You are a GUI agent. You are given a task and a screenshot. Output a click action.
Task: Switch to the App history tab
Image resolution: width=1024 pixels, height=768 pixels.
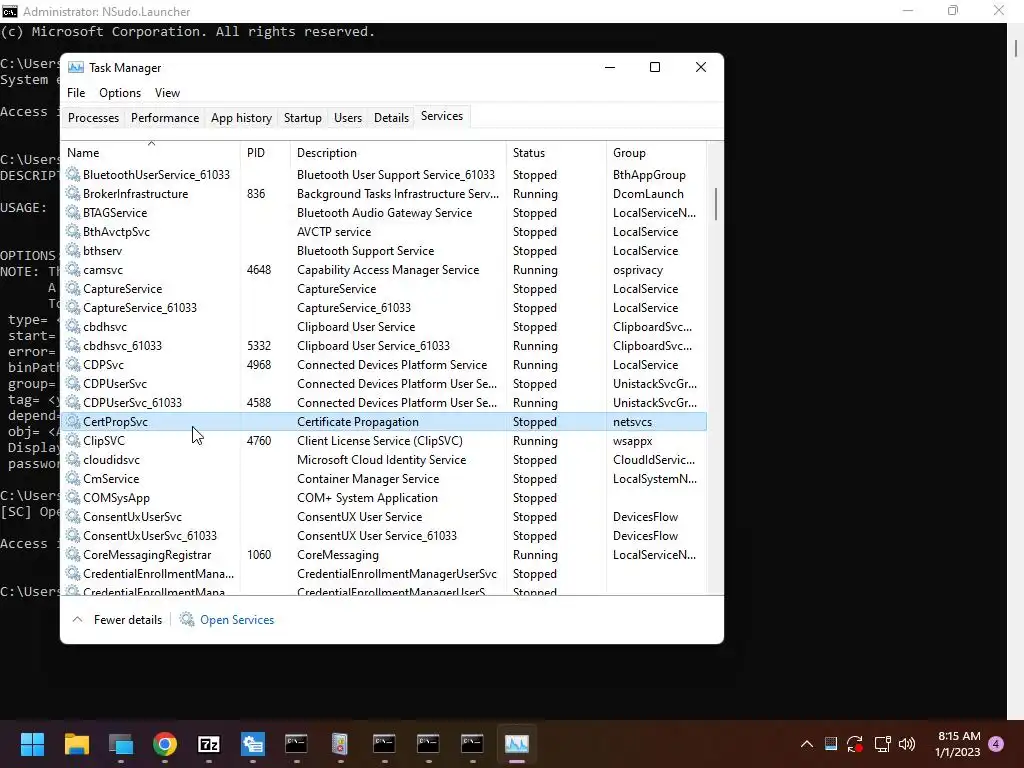click(241, 118)
